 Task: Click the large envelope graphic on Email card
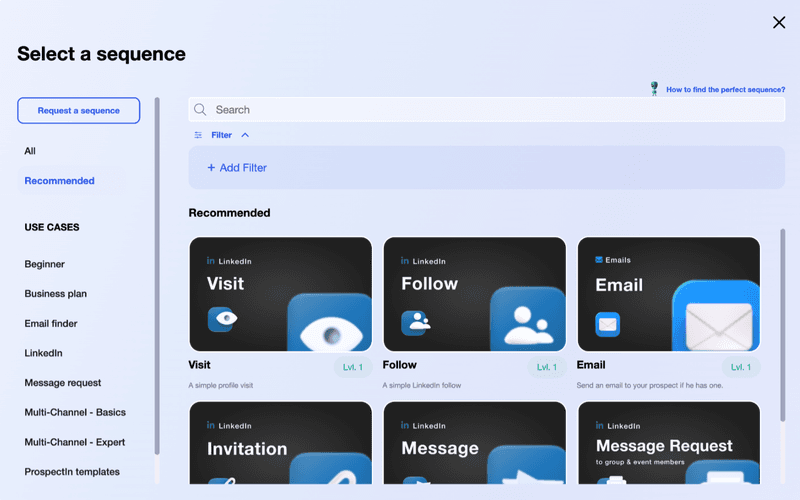(717, 316)
